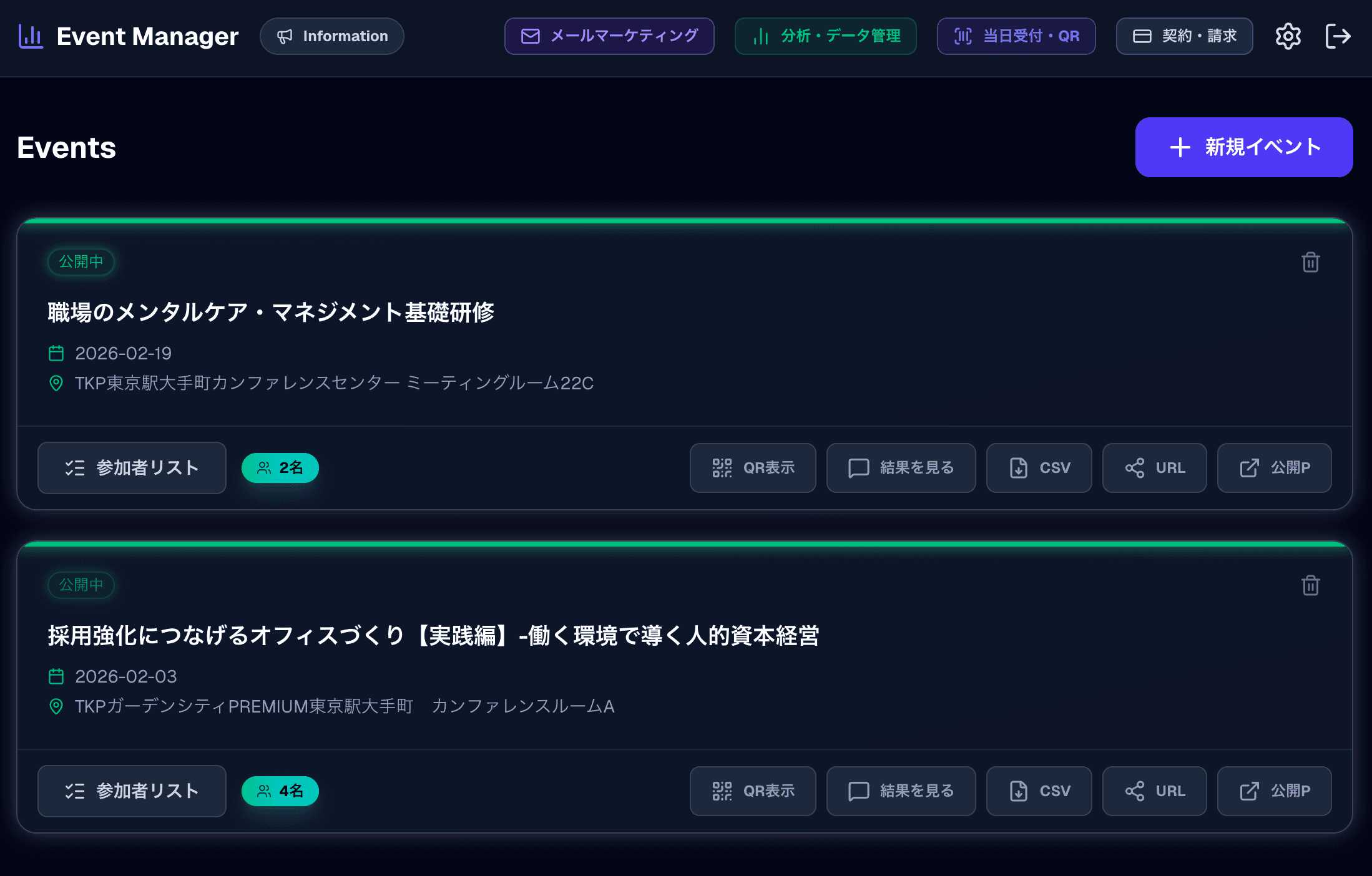Click the 4名 participant count badge
This screenshot has width=1372, height=876.
pos(280,791)
